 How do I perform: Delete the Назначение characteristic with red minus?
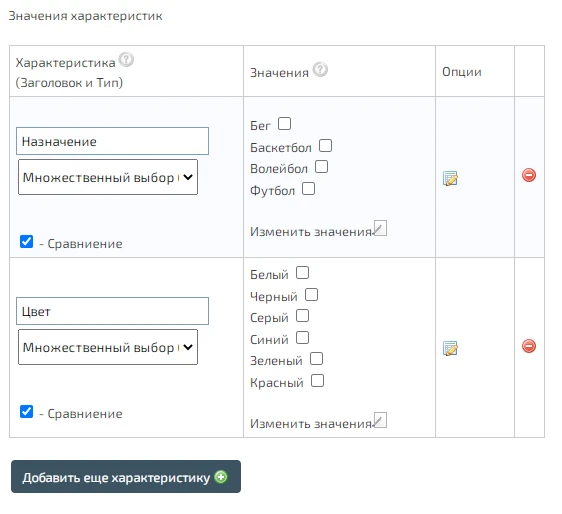tap(529, 175)
